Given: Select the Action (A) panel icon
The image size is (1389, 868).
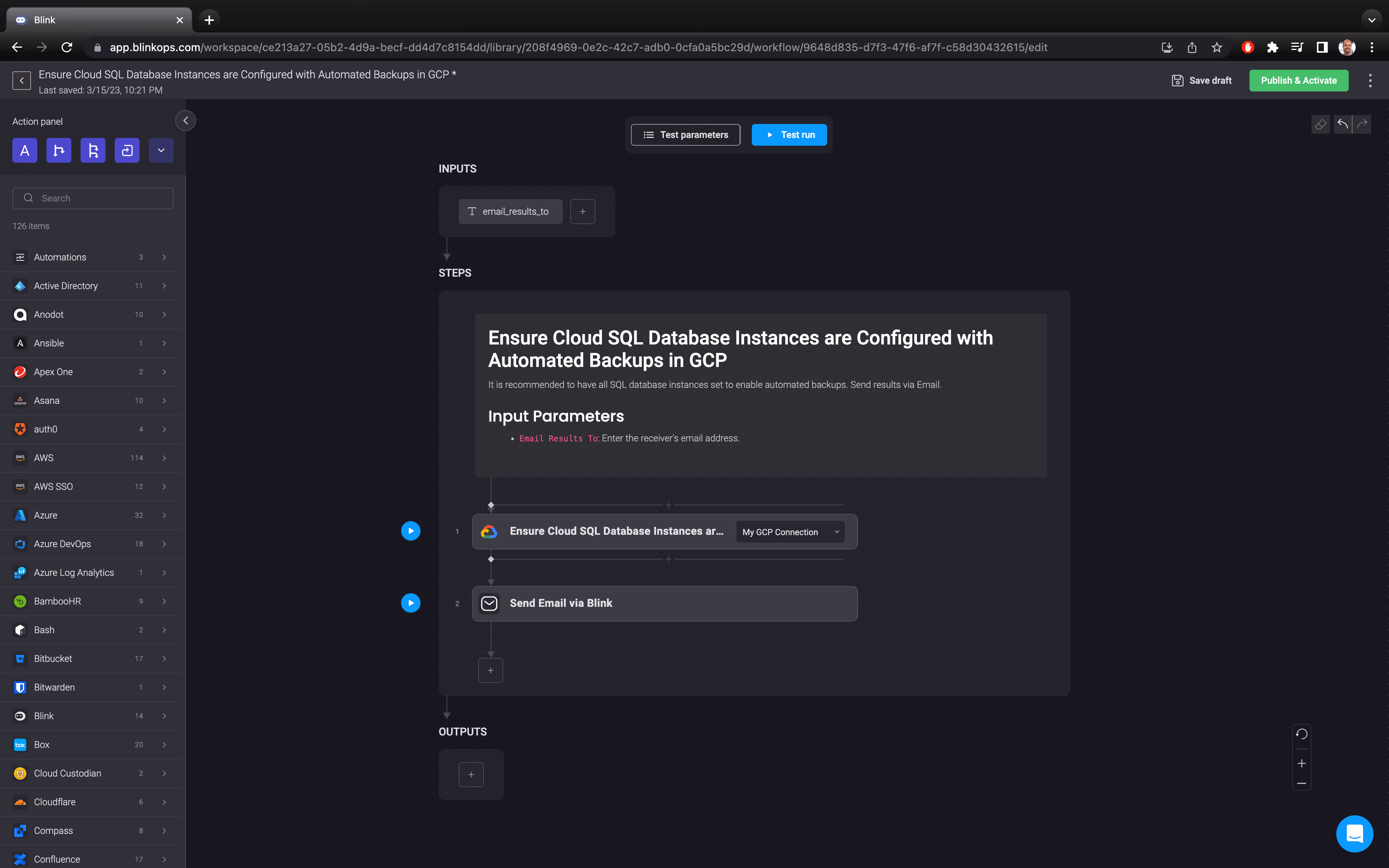Looking at the screenshot, I should tap(25, 150).
